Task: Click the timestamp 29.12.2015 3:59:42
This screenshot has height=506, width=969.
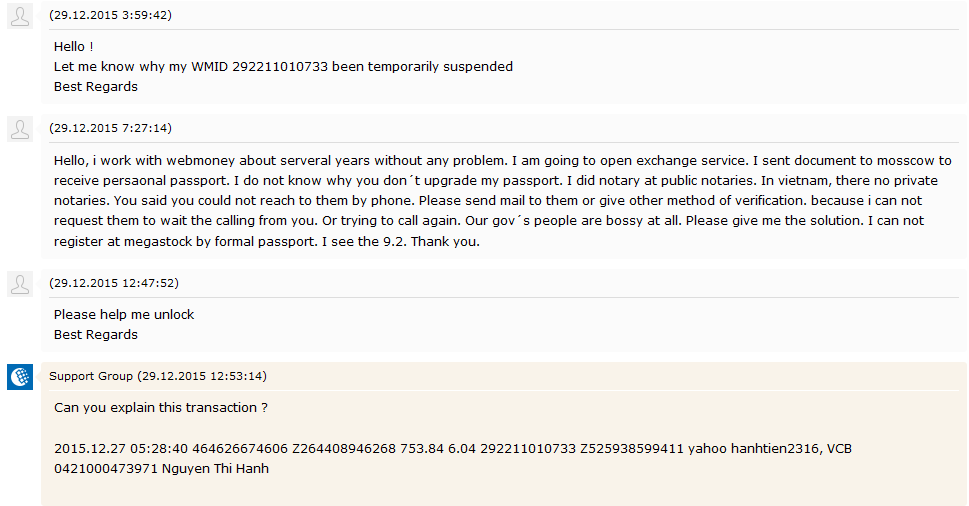Action: (x=110, y=16)
